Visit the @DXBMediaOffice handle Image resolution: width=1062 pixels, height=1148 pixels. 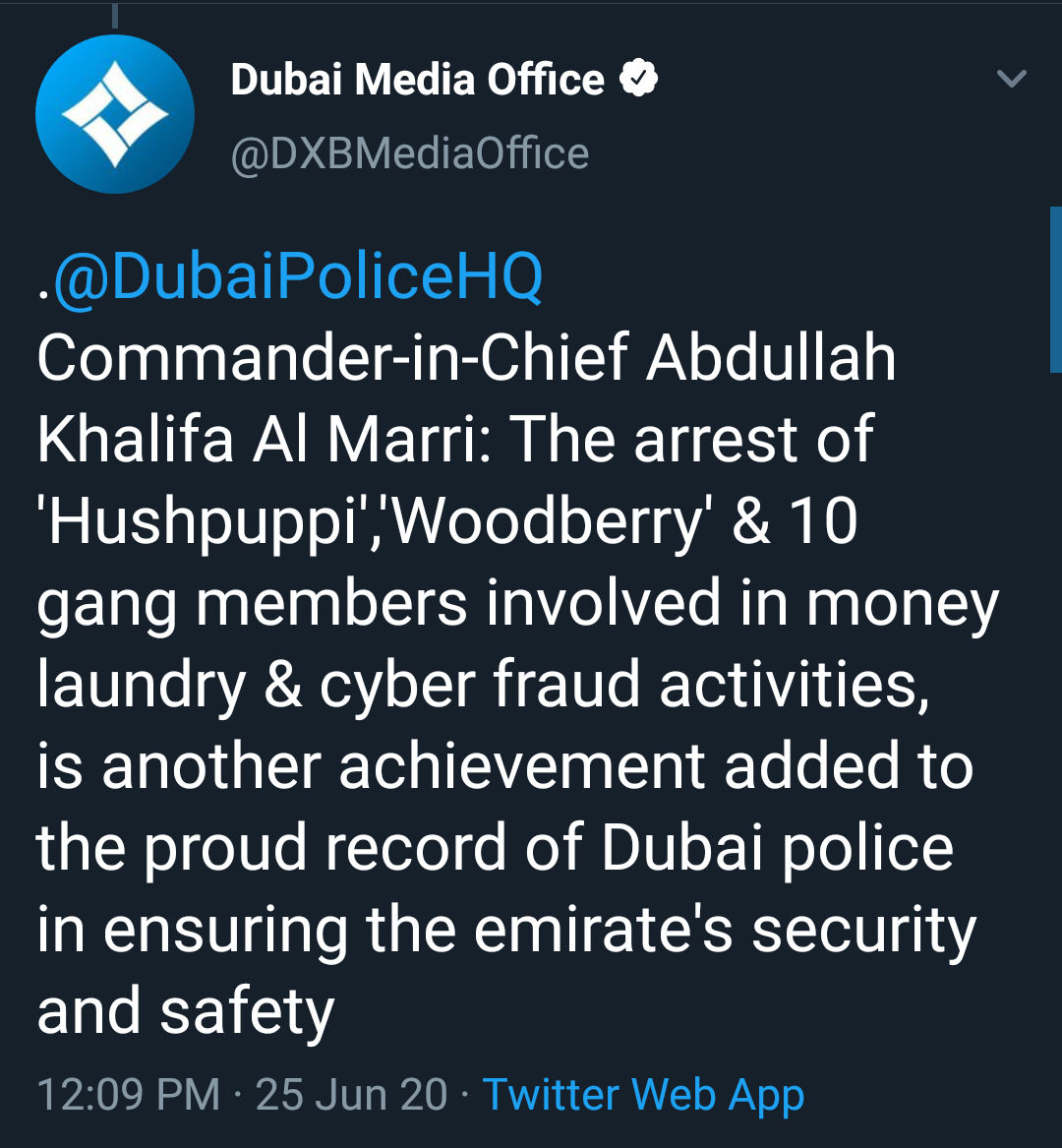[x=409, y=153]
